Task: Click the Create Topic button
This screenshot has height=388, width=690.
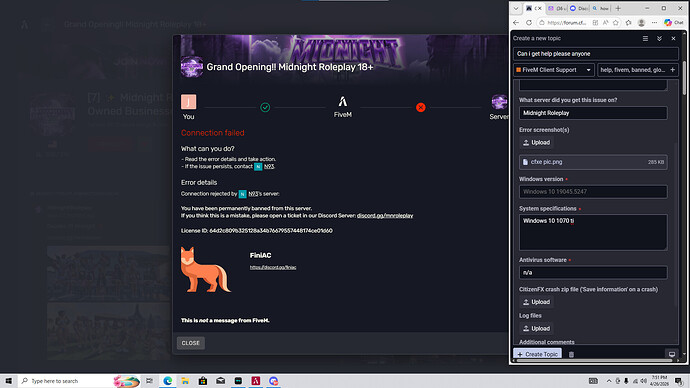Action: click(x=537, y=354)
